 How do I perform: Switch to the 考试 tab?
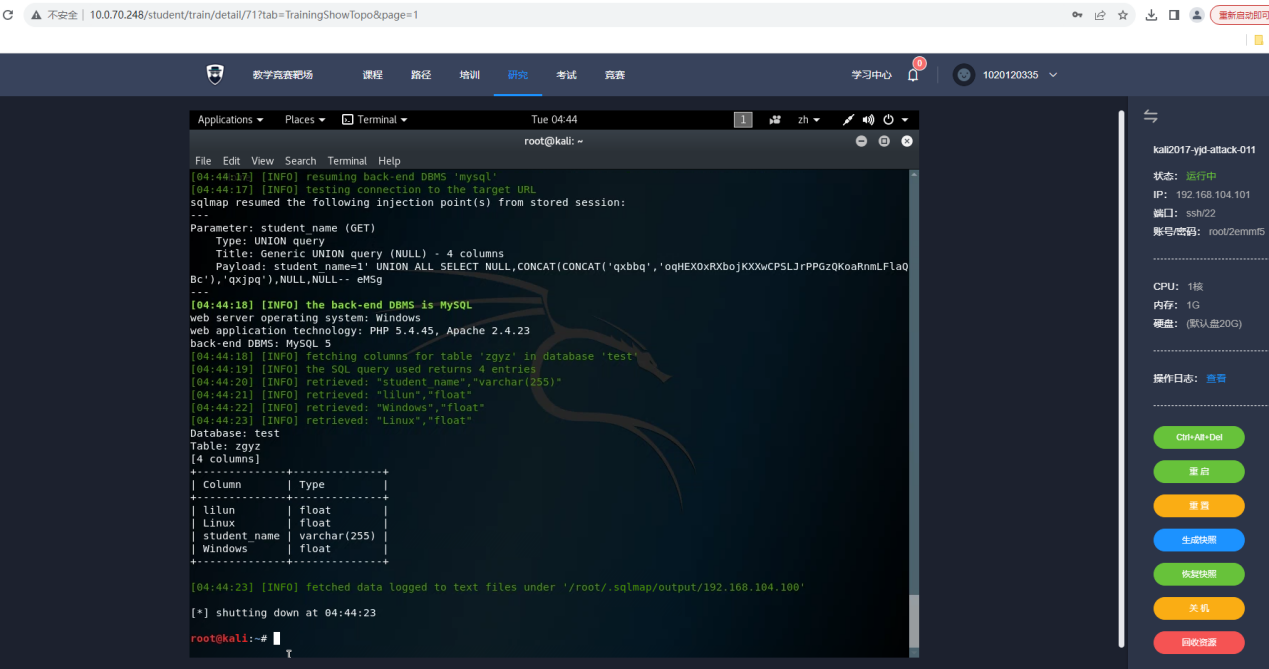[566, 75]
